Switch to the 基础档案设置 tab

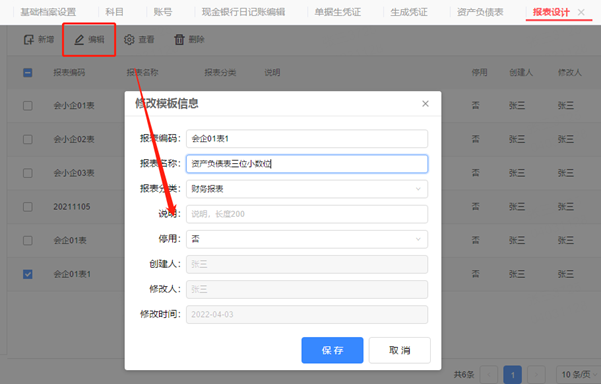[48, 12]
